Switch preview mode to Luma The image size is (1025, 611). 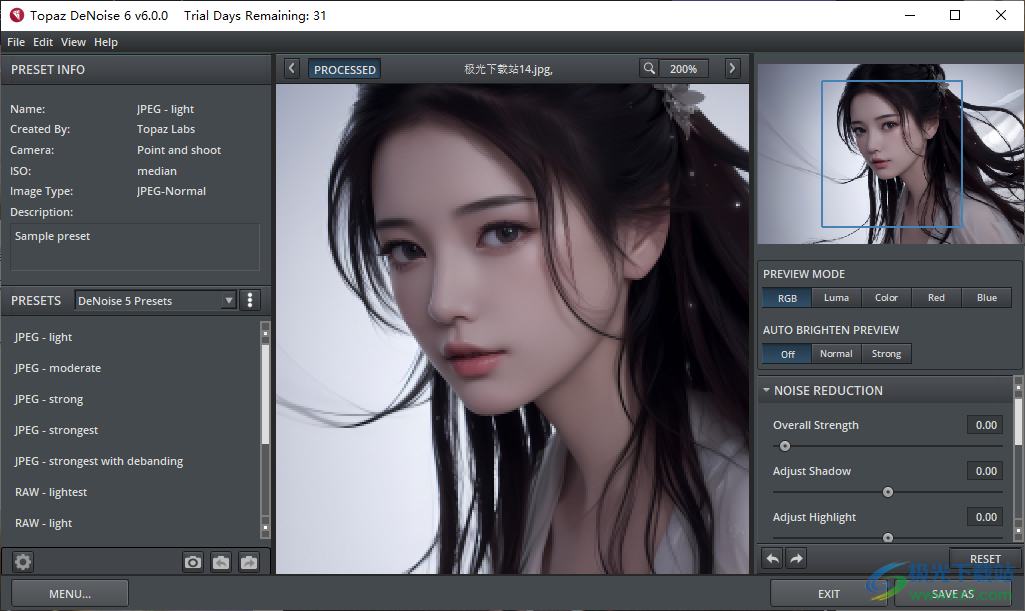point(836,297)
